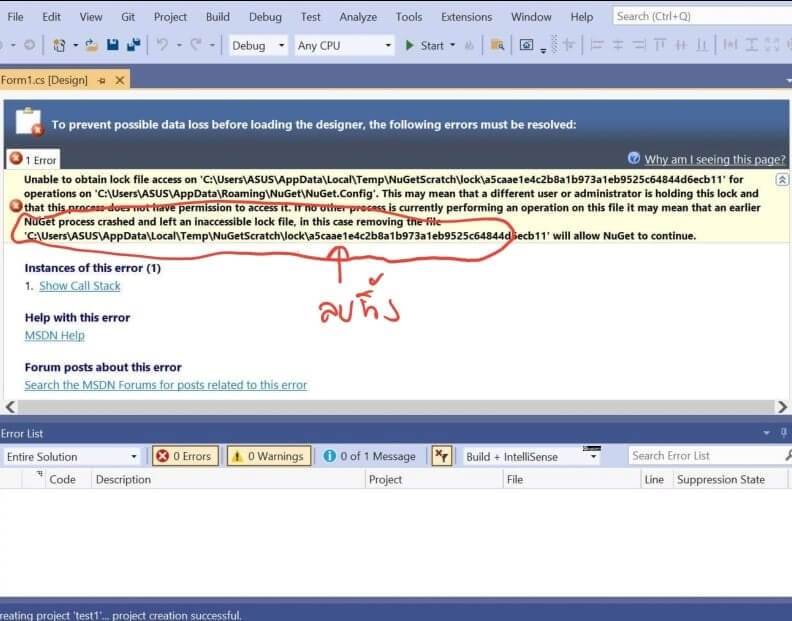The height and width of the screenshot is (621, 792).
Task: Open the Debug configuration dropdown
Action: (282, 46)
